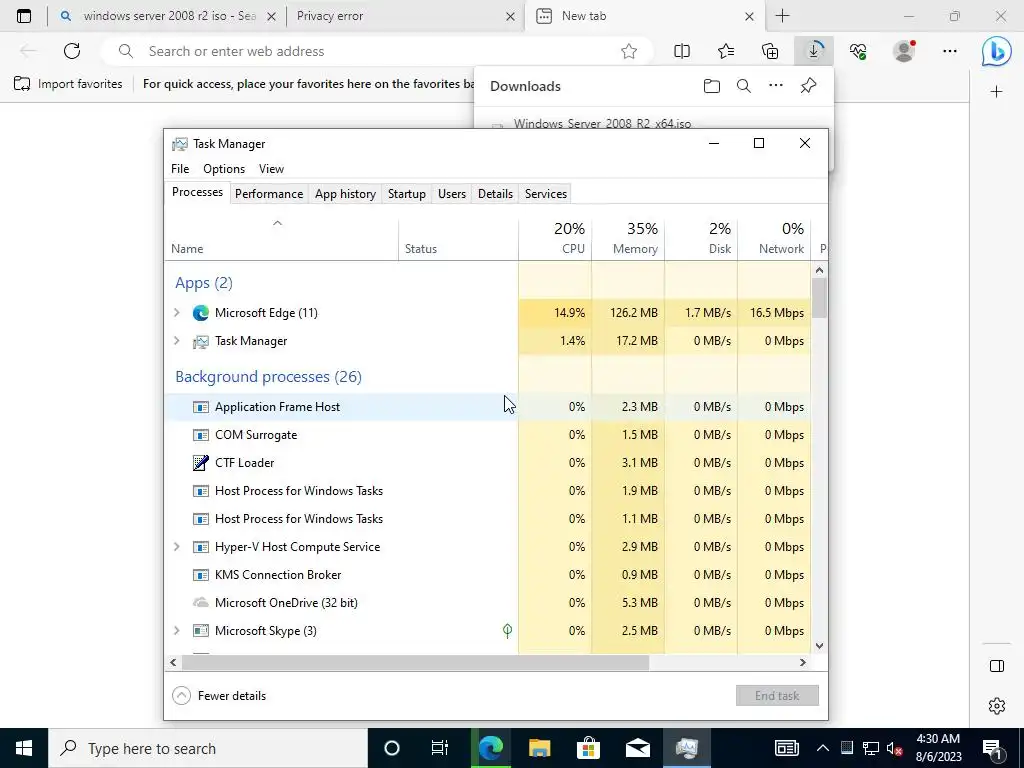Open more options in Downloads panel
Screen dimensions: 1024x768
point(776,86)
